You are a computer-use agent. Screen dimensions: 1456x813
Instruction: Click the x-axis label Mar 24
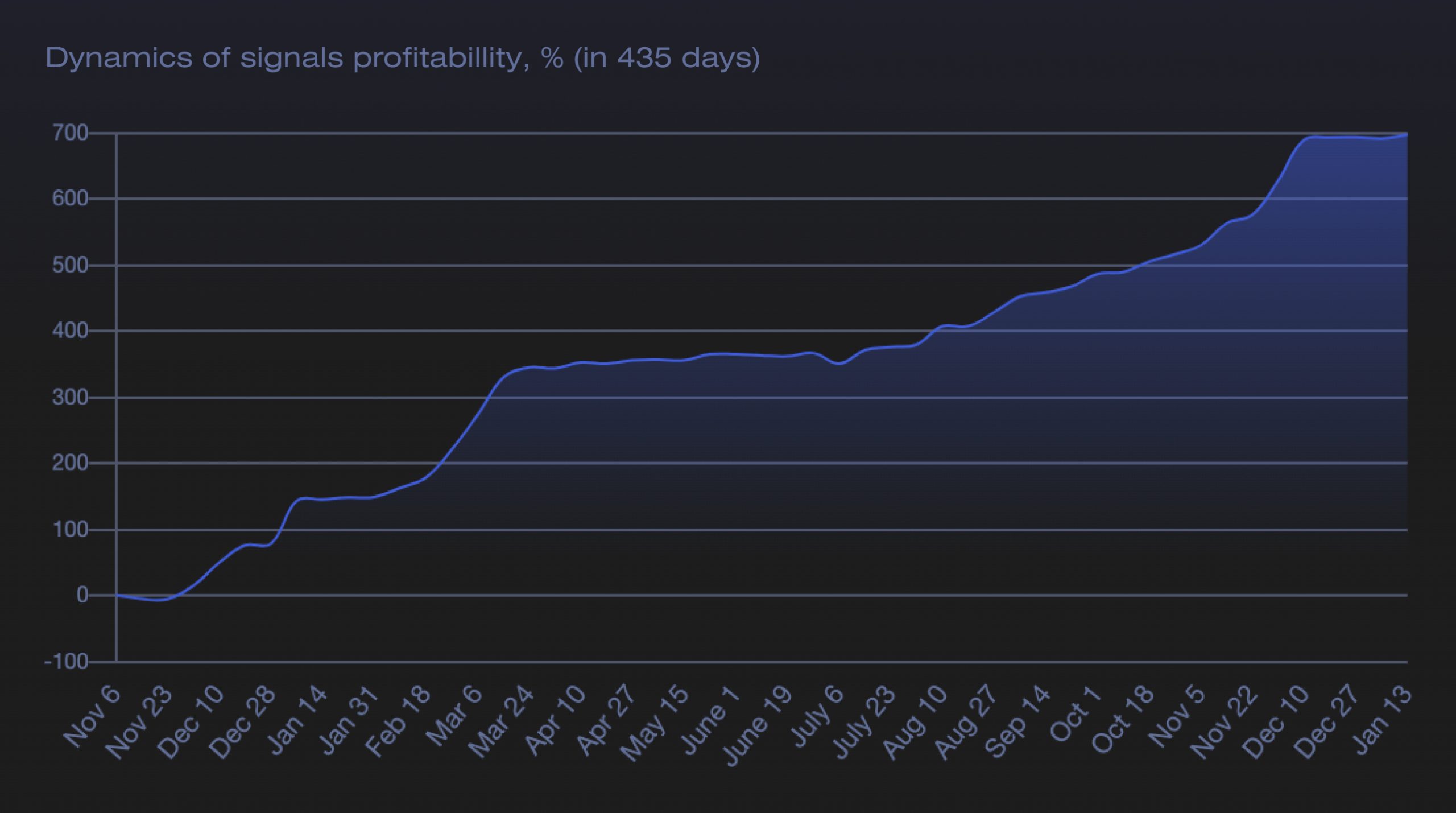pyautogui.click(x=502, y=722)
